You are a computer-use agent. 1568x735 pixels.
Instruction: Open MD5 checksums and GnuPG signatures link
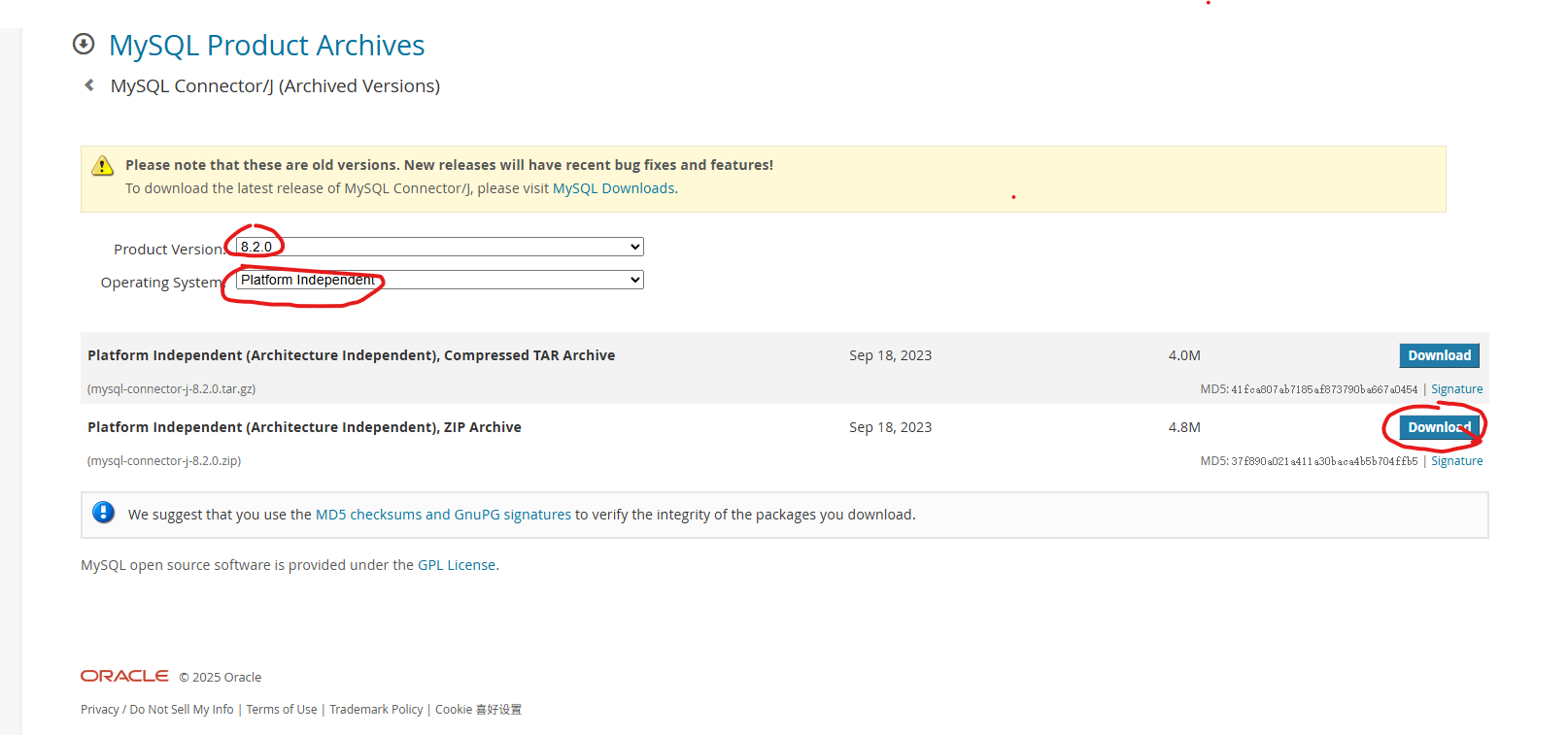(443, 515)
